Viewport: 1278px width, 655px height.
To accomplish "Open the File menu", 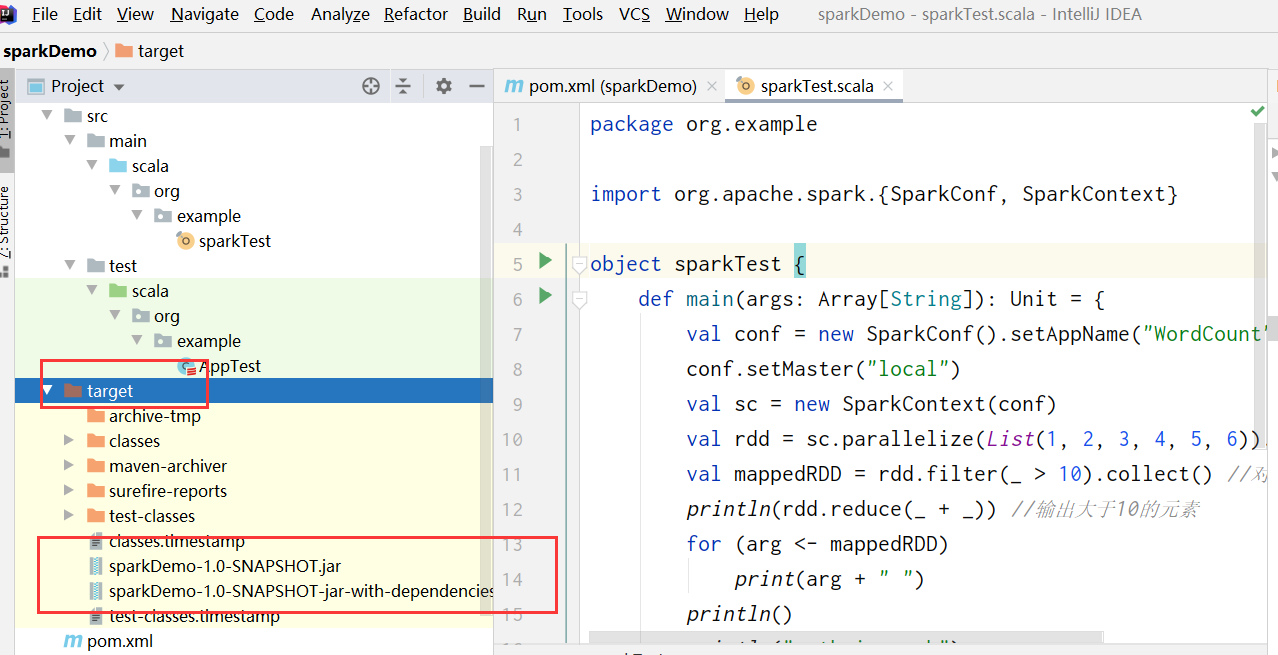I will tap(45, 14).
